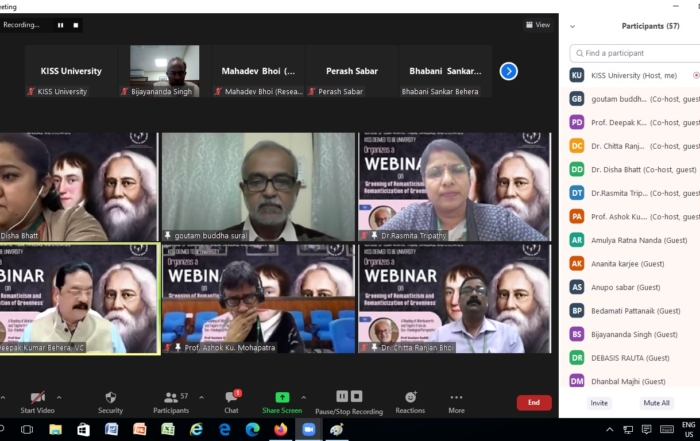The width and height of the screenshot is (700, 441).
Task: Launch Firefox from the Windows taskbar
Action: [x=280, y=429]
